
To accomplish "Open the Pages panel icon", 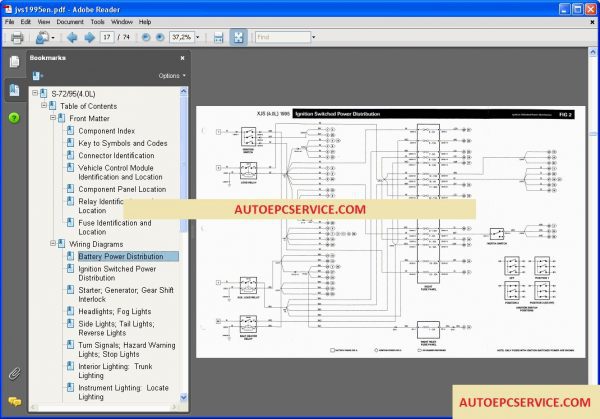I will pyautogui.click(x=14, y=61).
